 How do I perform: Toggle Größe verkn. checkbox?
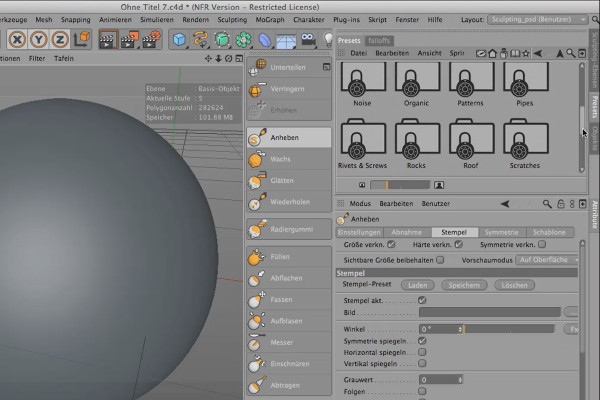point(391,244)
